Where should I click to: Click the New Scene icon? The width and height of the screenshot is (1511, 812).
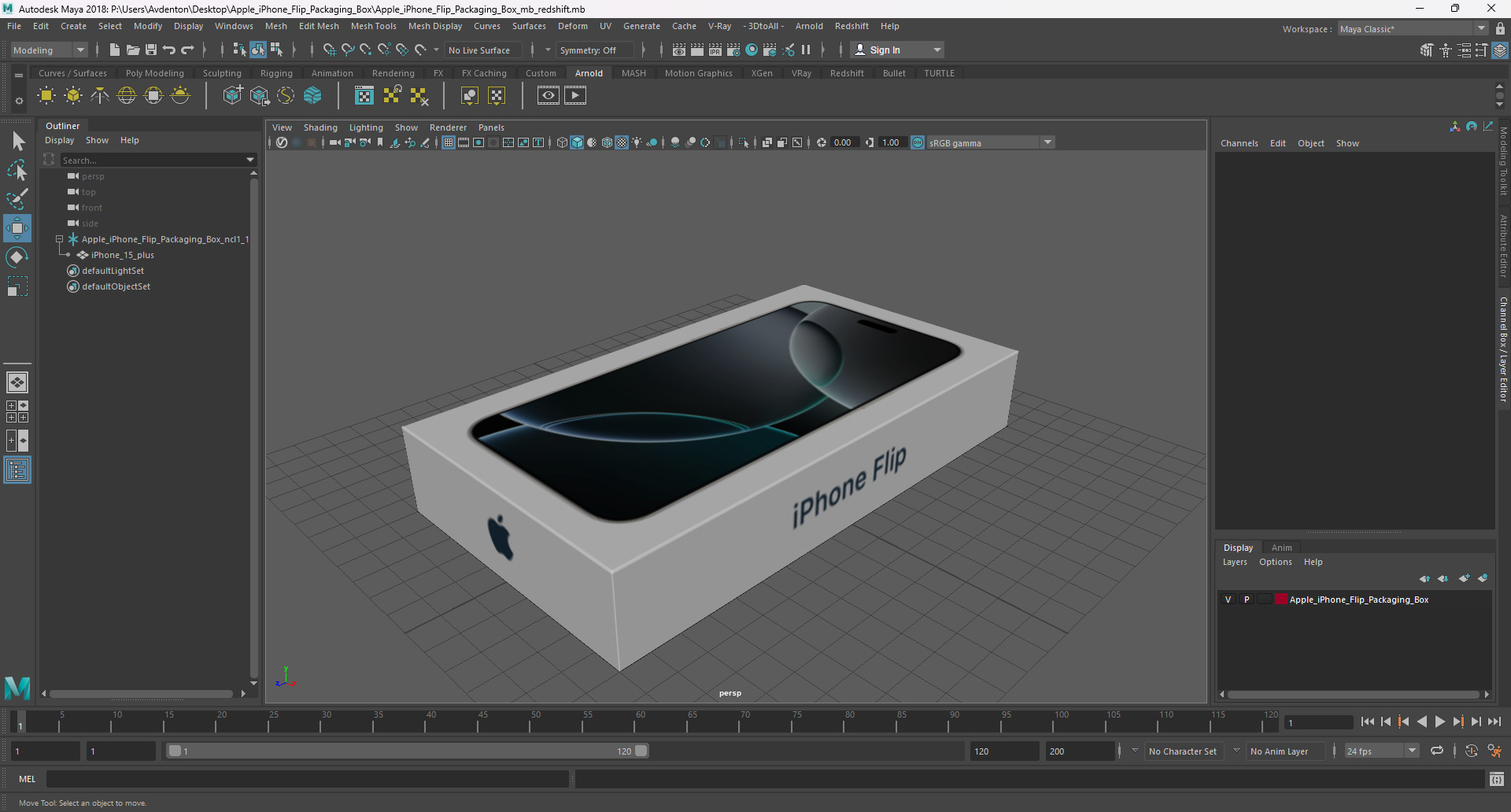tap(115, 50)
